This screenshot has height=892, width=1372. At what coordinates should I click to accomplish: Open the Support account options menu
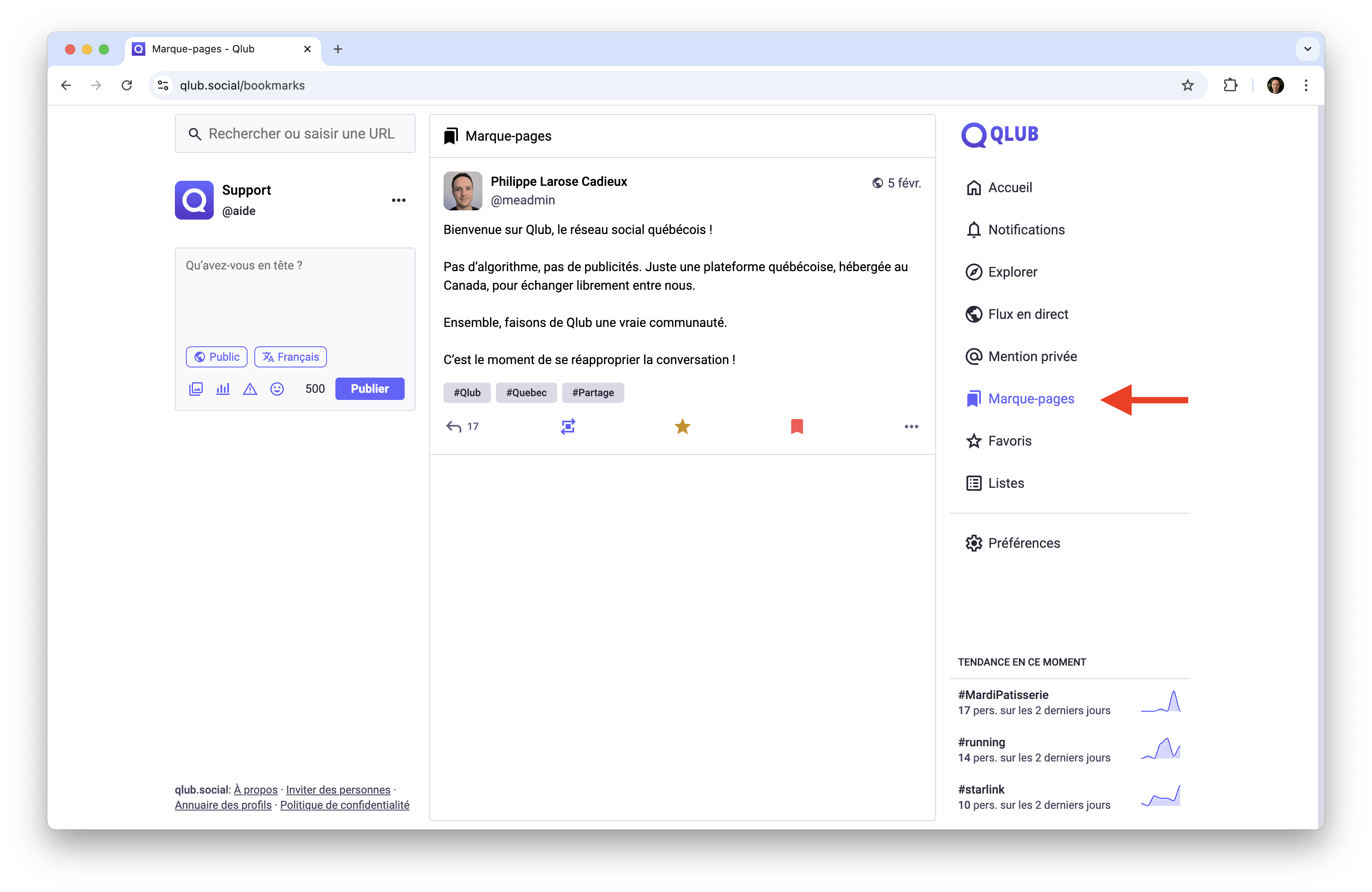point(398,201)
